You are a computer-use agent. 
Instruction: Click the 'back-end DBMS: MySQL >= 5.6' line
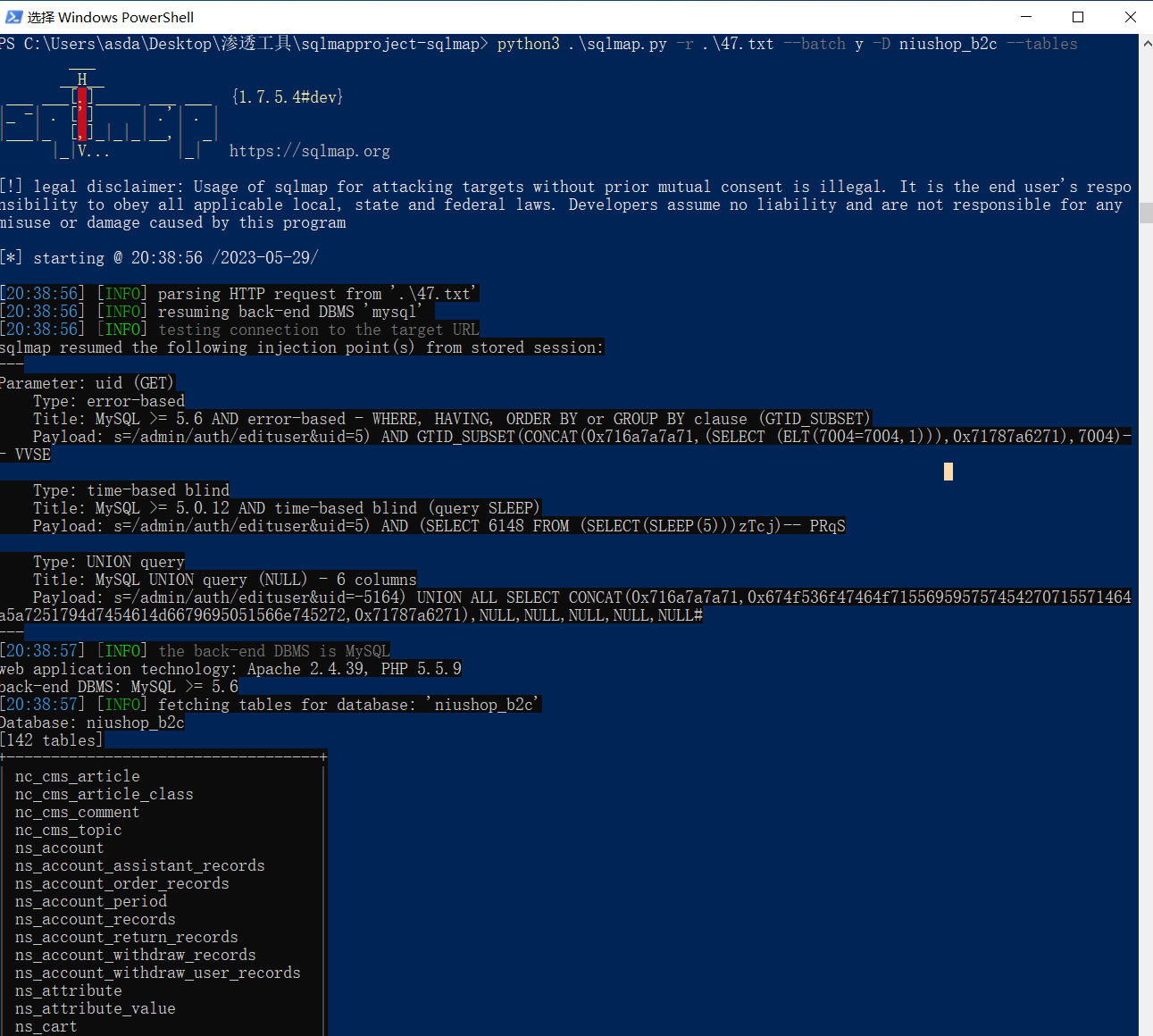(119, 687)
